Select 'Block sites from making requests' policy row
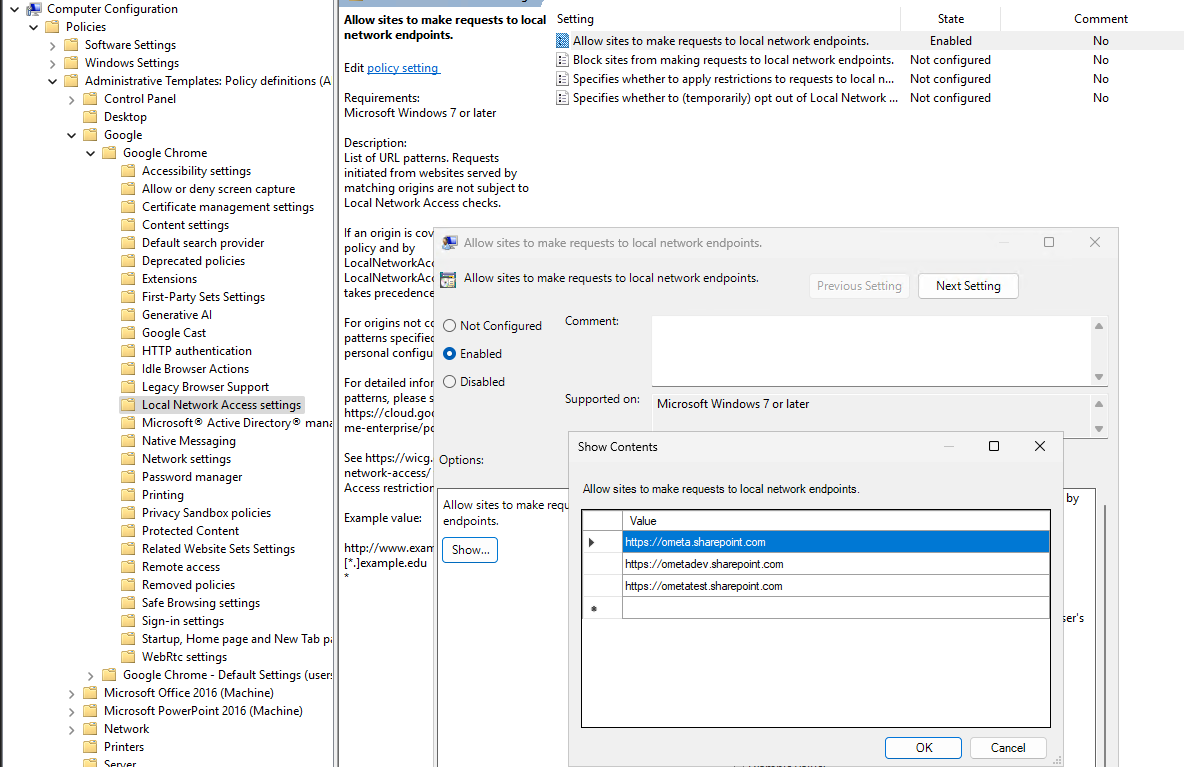Viewport: 1184px width, 767px height. (868, 60)
